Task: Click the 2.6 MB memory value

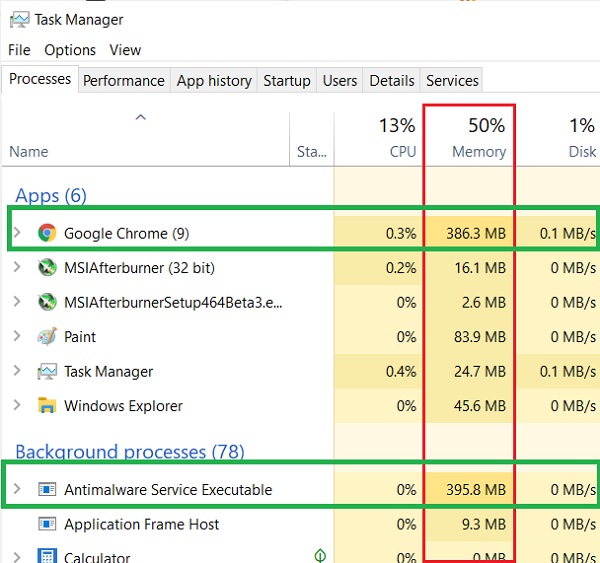Action: (x=484, y=302)
